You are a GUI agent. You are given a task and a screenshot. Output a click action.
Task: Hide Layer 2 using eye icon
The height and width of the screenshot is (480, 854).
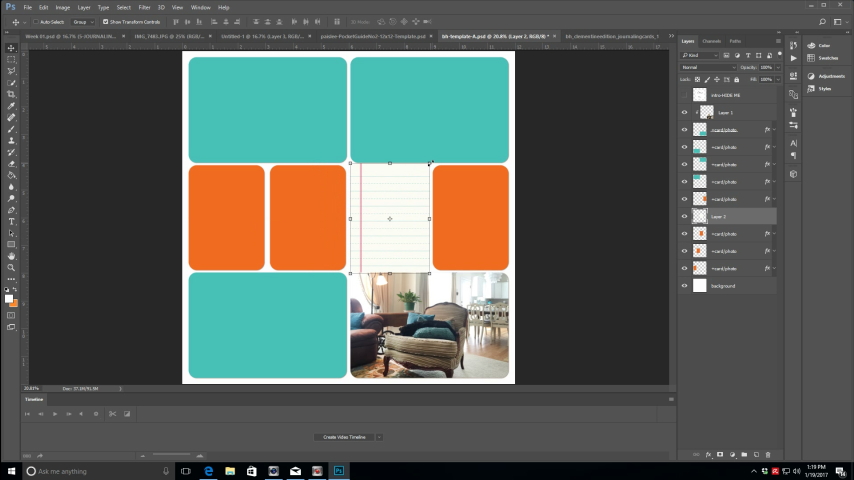tap(685, 216)
